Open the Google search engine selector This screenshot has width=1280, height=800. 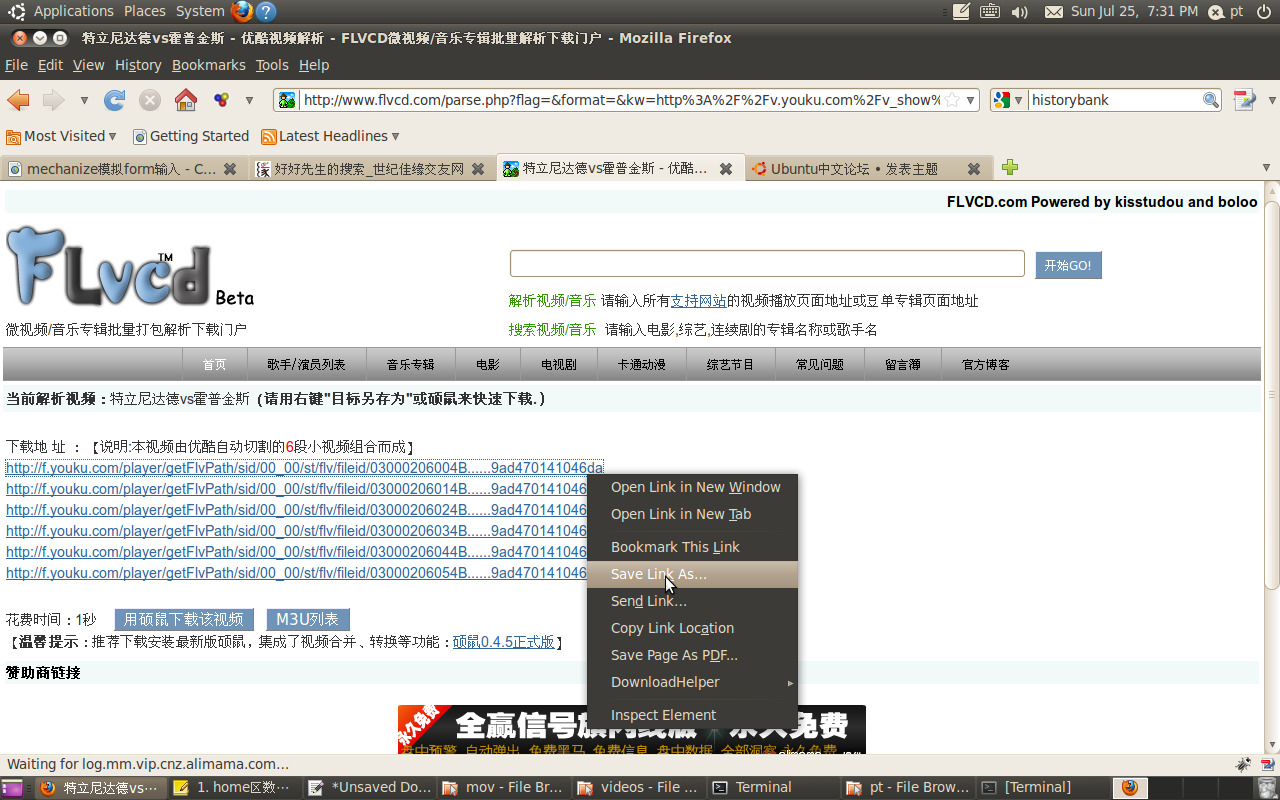click(1009, 100)
